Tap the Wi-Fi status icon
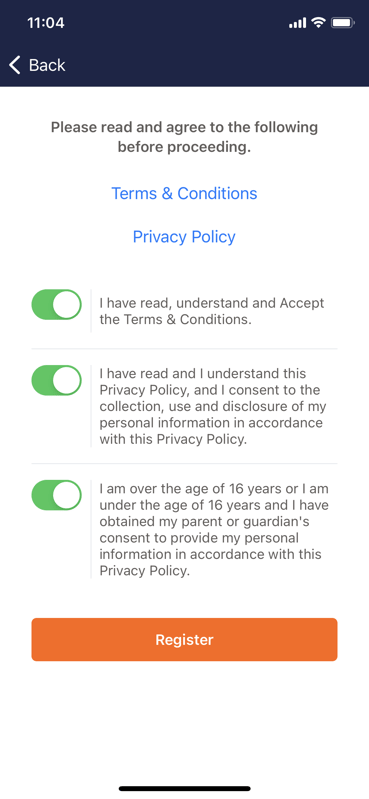This screenshot has height=799, width=369. (x=319, y=22)
